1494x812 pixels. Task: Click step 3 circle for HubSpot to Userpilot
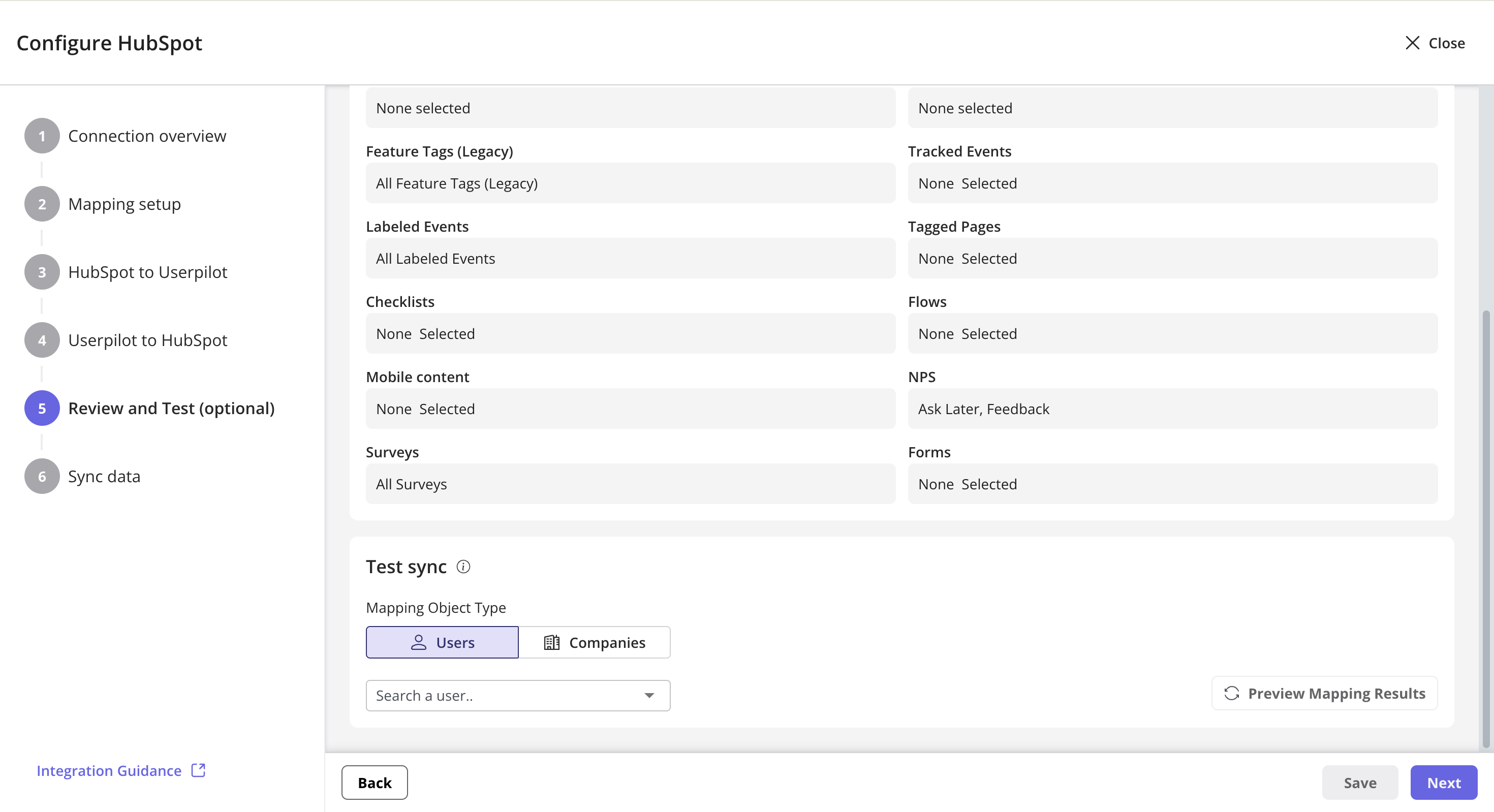42,272
